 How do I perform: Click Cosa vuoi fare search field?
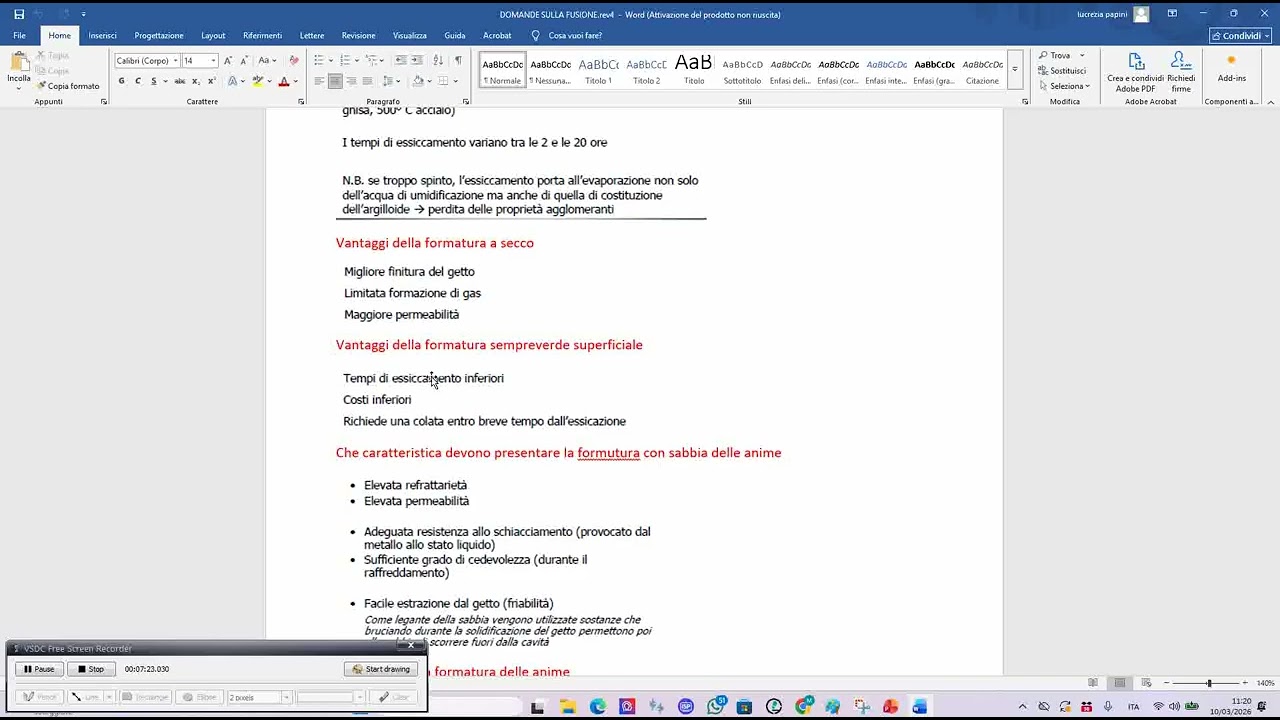coord(567,35)
